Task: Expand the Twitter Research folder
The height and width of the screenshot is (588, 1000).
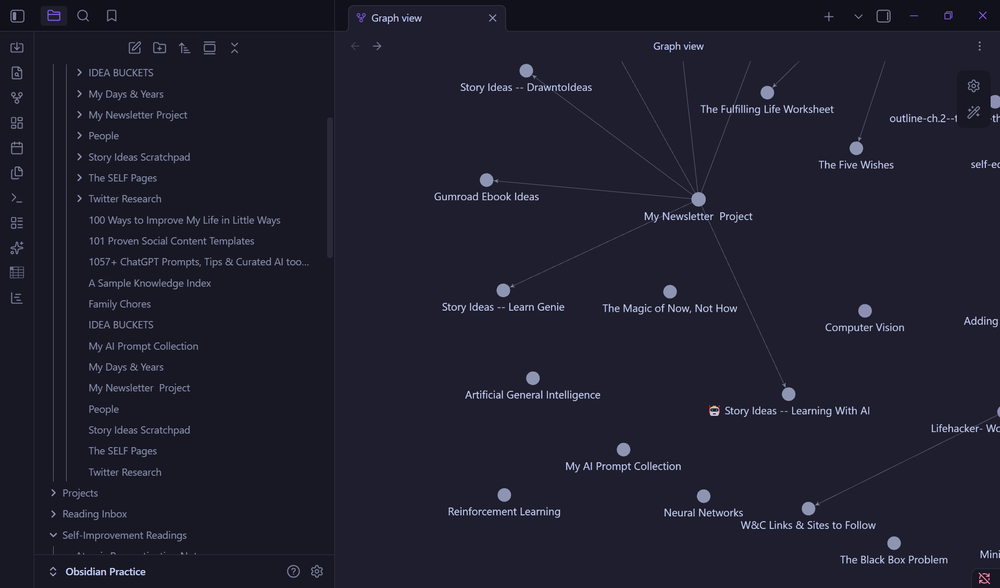Action: 79,199
